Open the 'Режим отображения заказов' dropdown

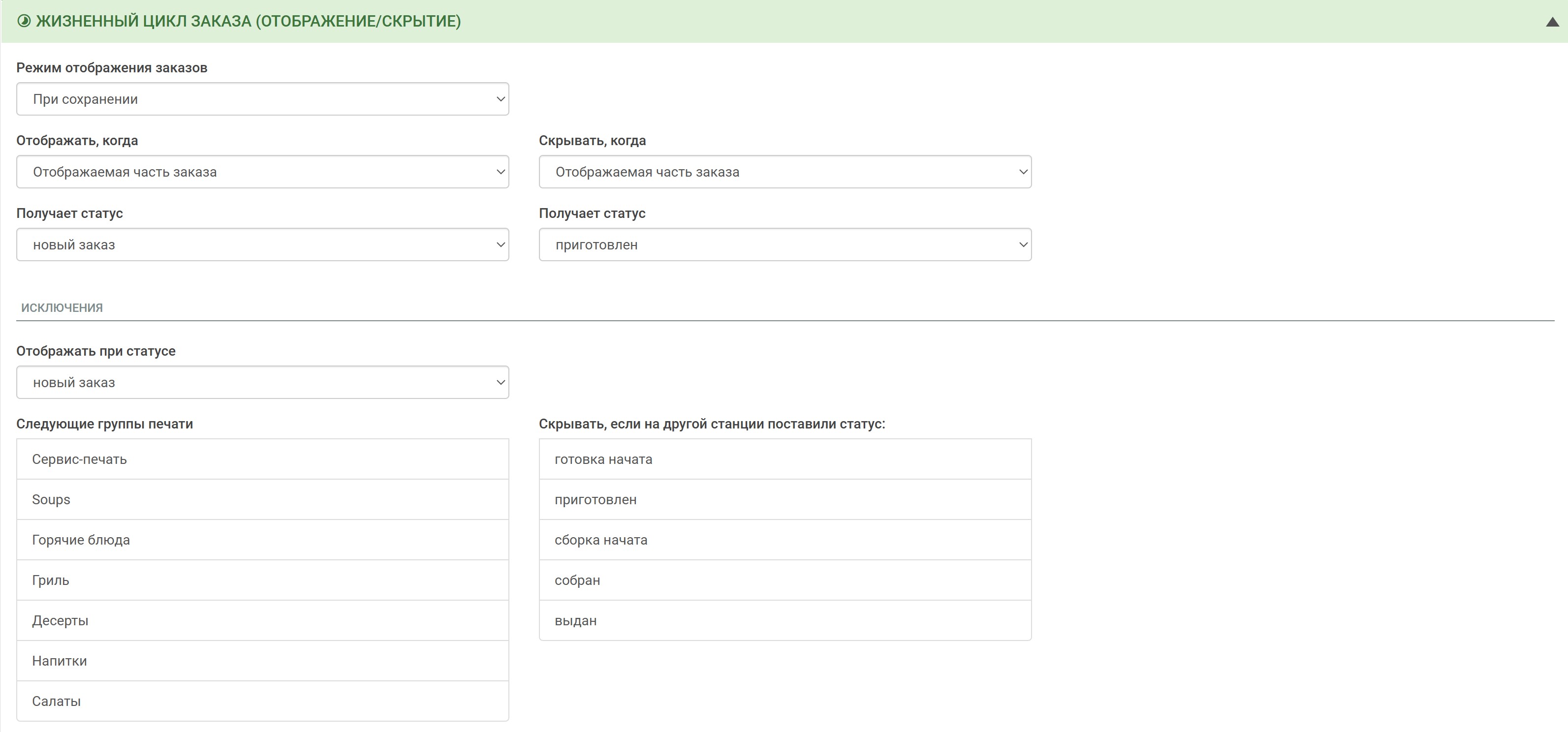tap(262, 99)
